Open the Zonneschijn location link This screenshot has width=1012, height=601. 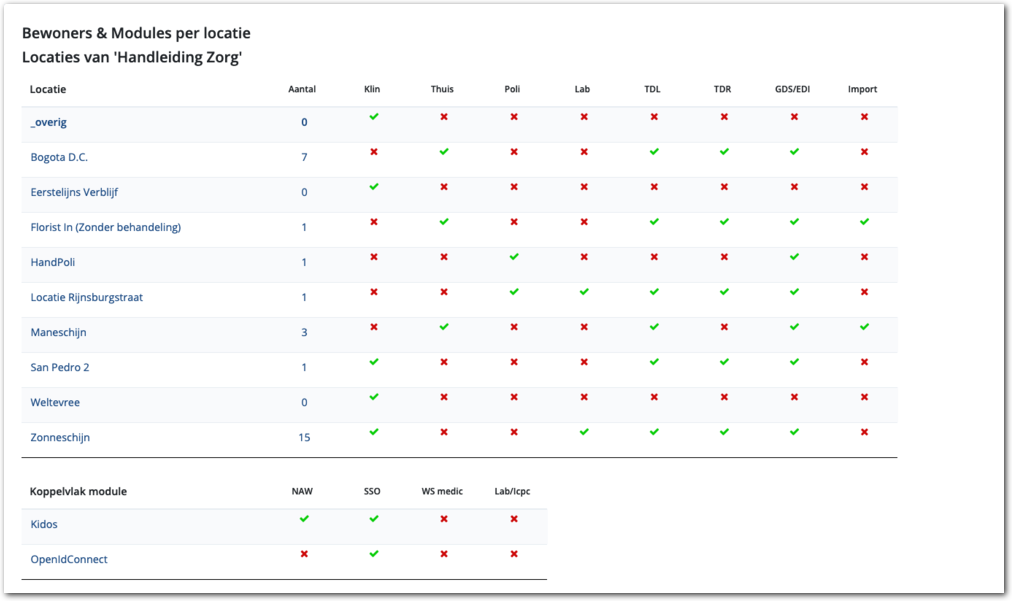60,437
